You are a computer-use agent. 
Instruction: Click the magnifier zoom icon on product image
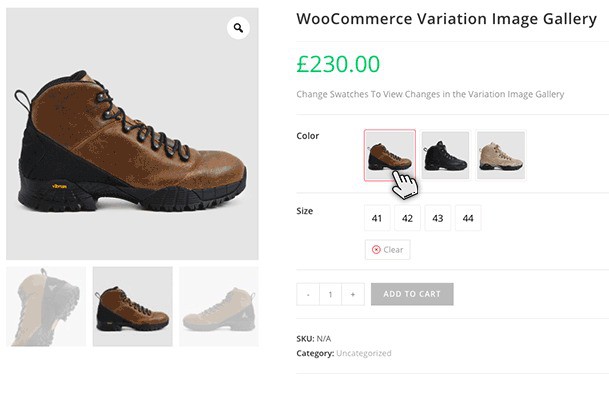(238, 28)
